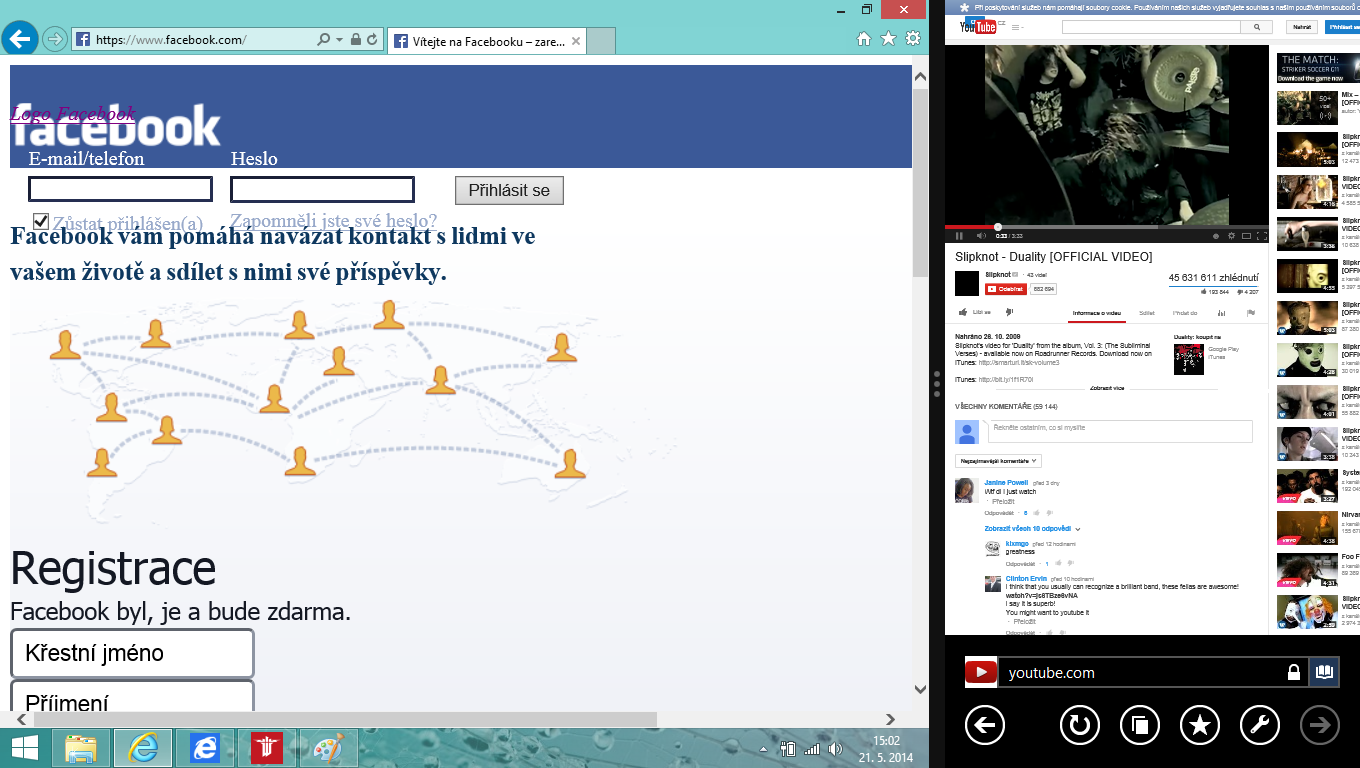This screenshot has height=768, width=1360.
Task: Click the forward arrow beside Facebook address bar
Action: tap(55, 40)
